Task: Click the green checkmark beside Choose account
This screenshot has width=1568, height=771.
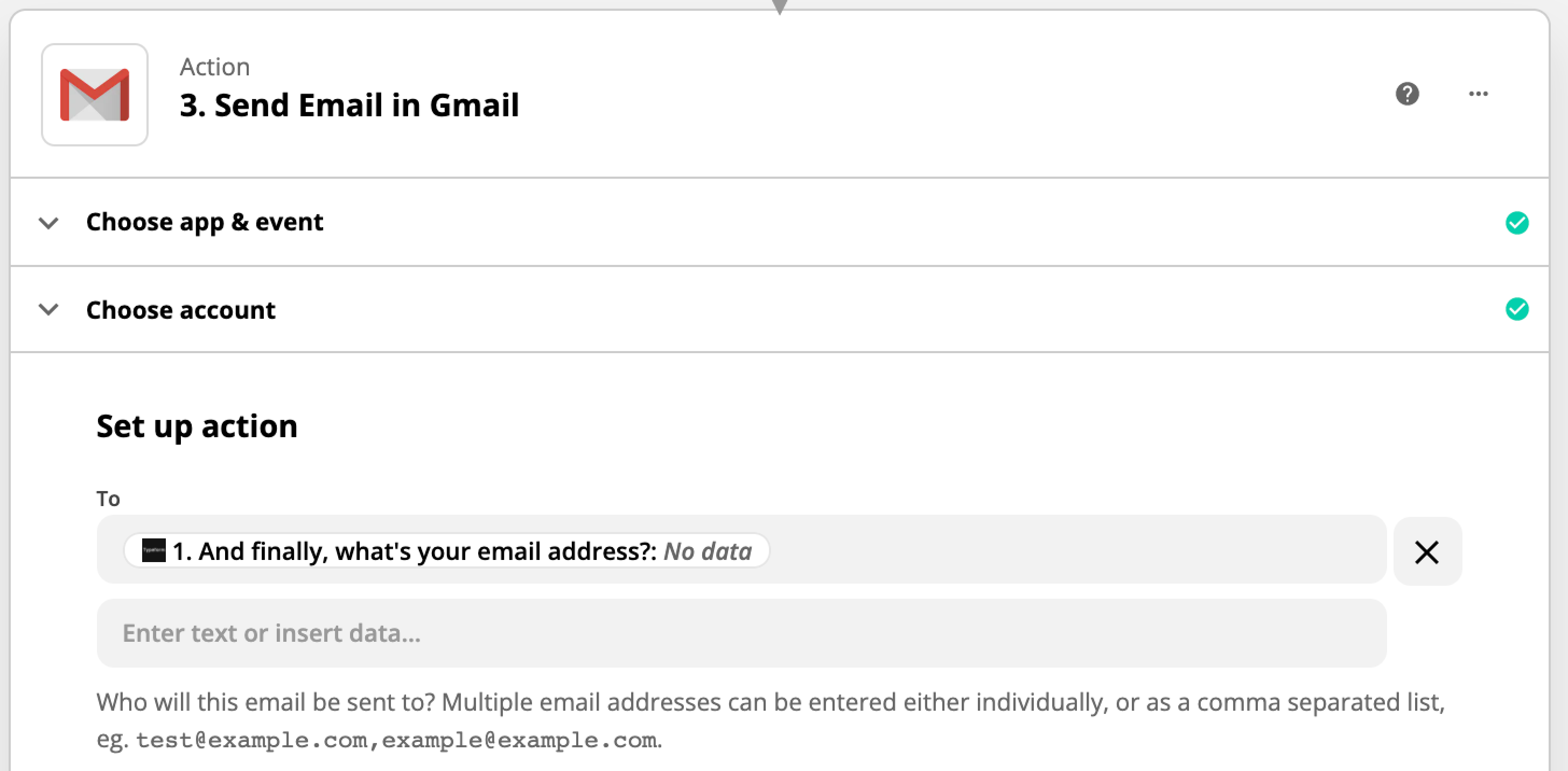Action: coord(1517,309)
